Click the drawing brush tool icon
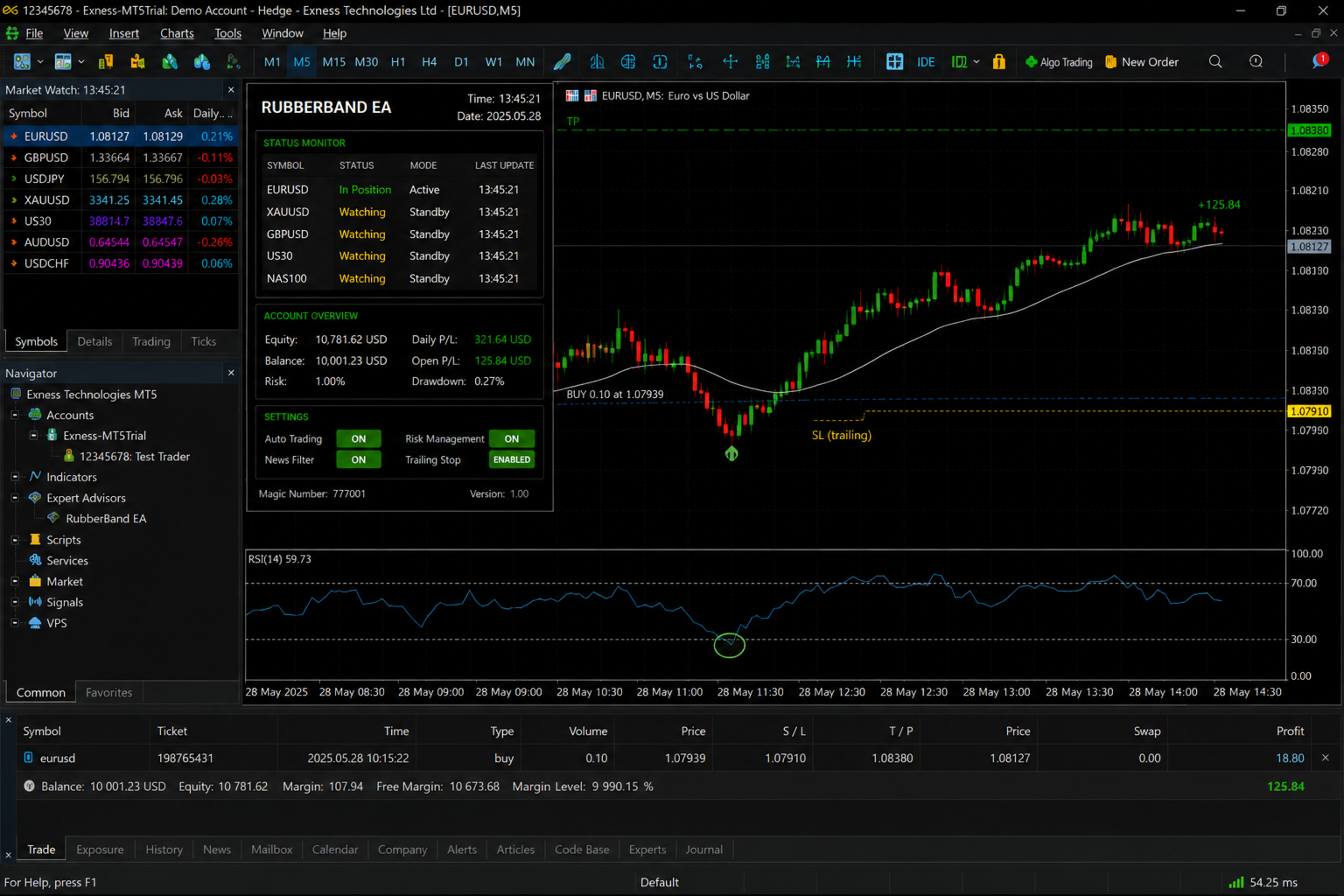Viewport: 1344px width, 896px height. point(563,61)
